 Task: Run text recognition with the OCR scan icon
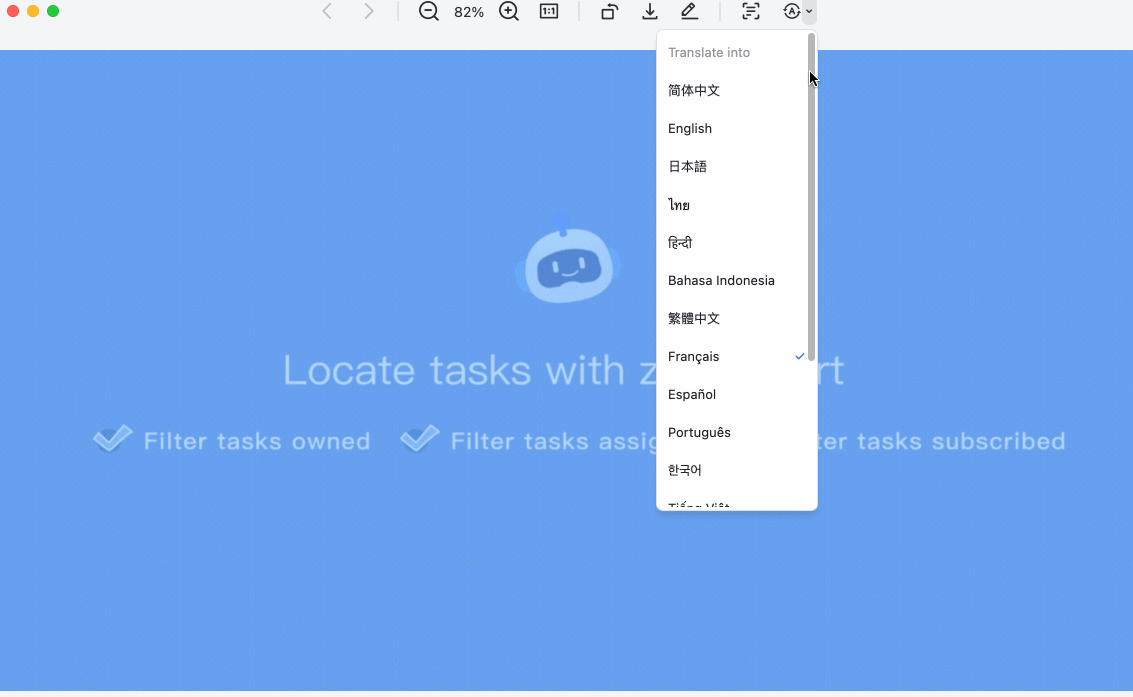click(750, 12)
